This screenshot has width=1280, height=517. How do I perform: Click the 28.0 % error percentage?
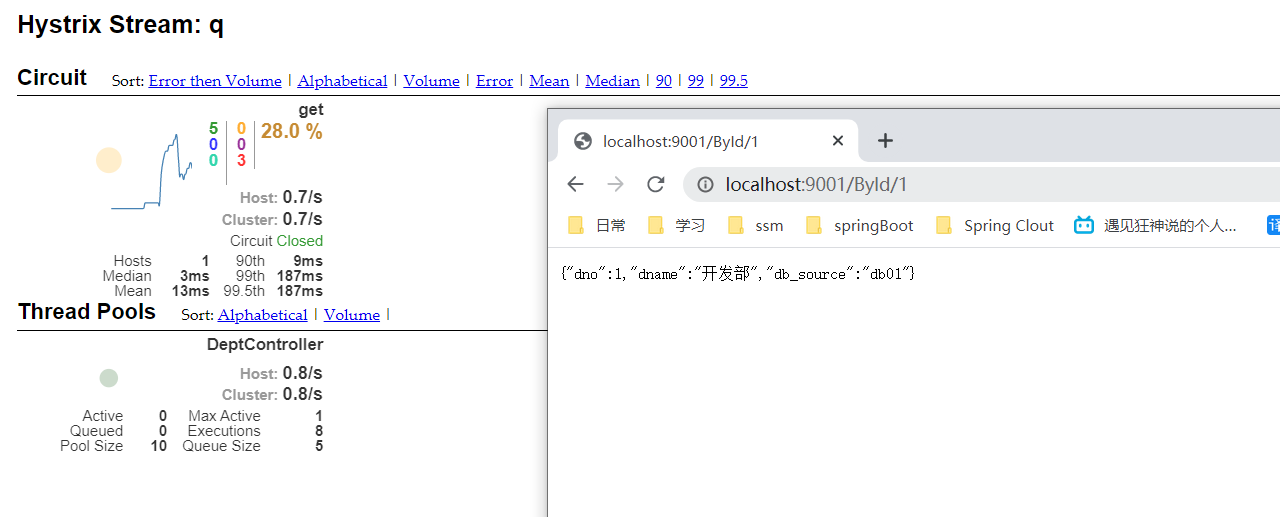click(292, 131)
